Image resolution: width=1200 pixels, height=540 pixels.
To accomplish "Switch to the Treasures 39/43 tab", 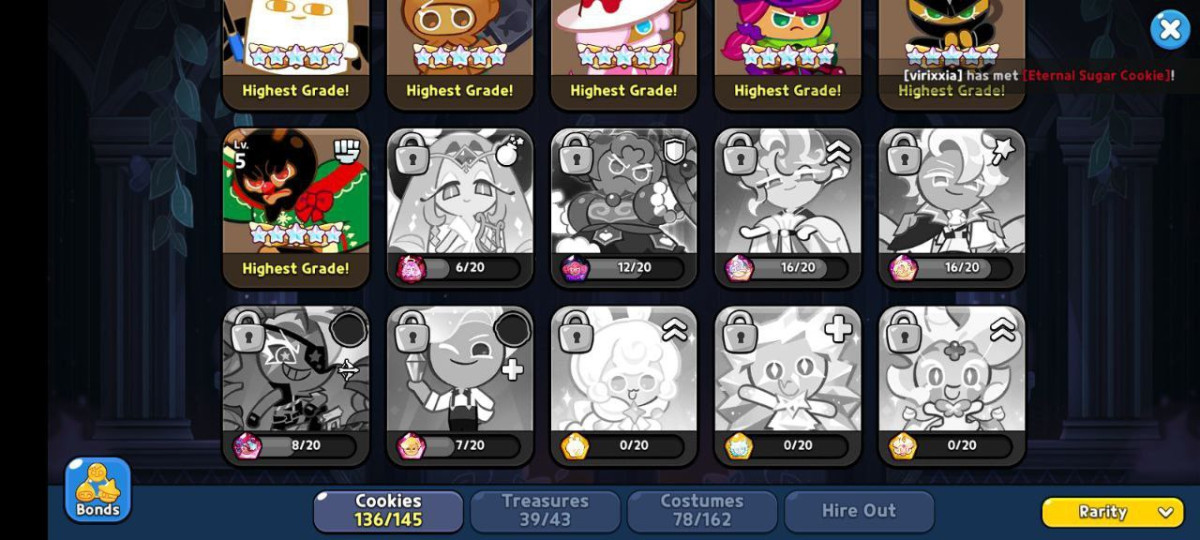I will coord(545,510).
